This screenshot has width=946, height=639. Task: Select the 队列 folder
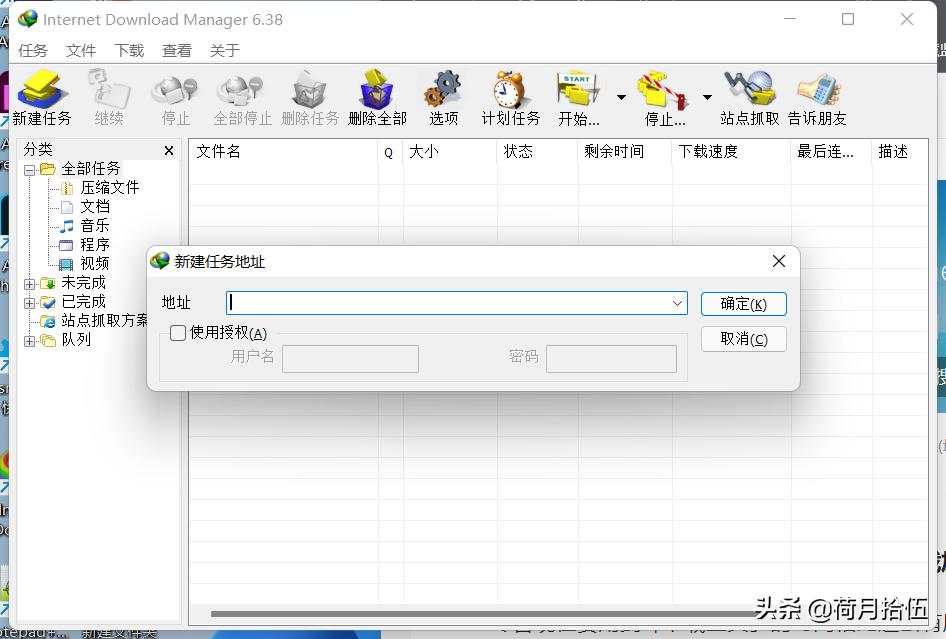(76, 340)
